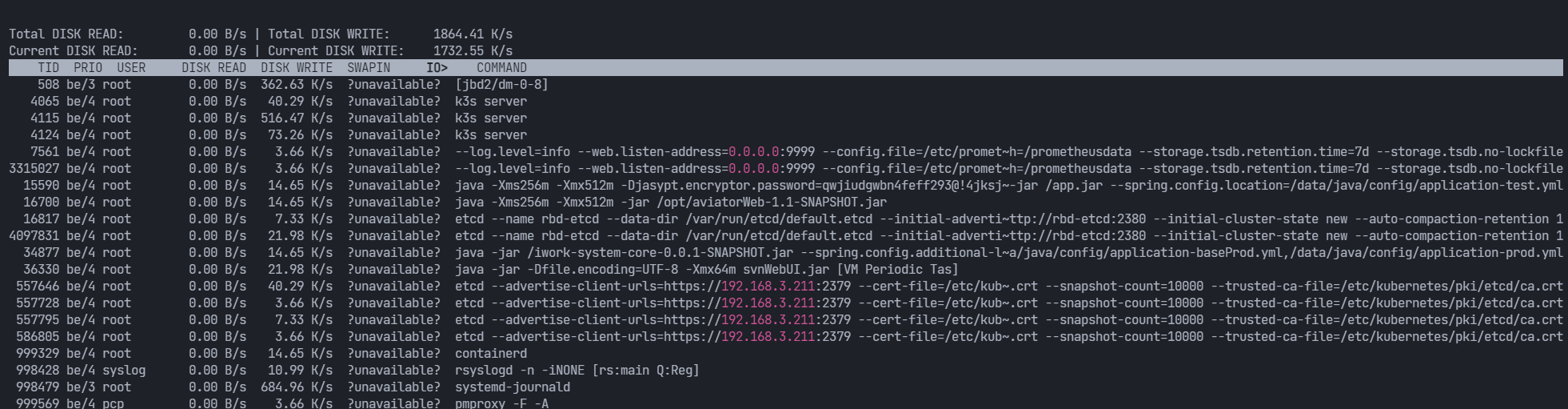
Task: Select TID 998428 in the process list
Action: (x=38, y=371)
